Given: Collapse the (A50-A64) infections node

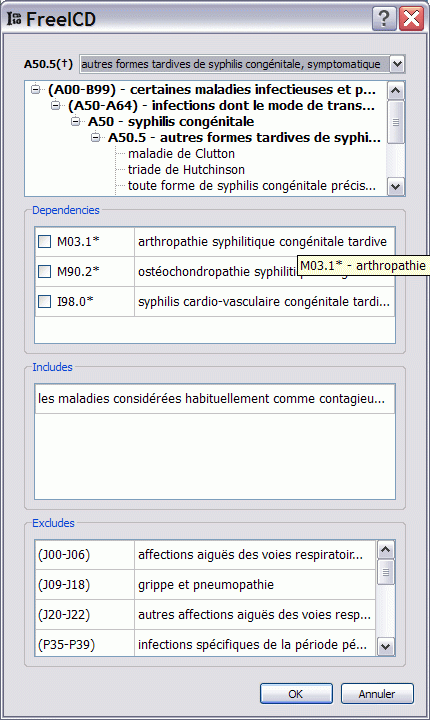Looking at the screenshot, I should 56,105.
